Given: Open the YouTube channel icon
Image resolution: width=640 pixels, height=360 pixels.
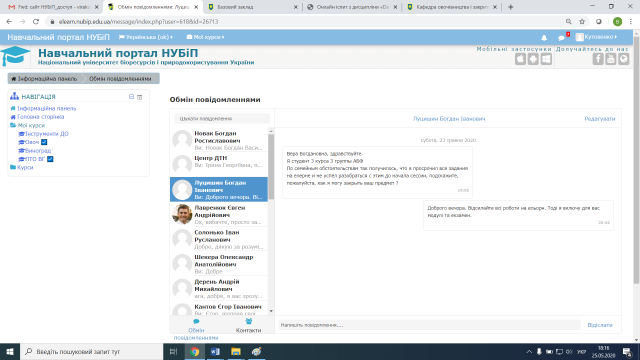Looking at the screenshot, I should [611, 59].
